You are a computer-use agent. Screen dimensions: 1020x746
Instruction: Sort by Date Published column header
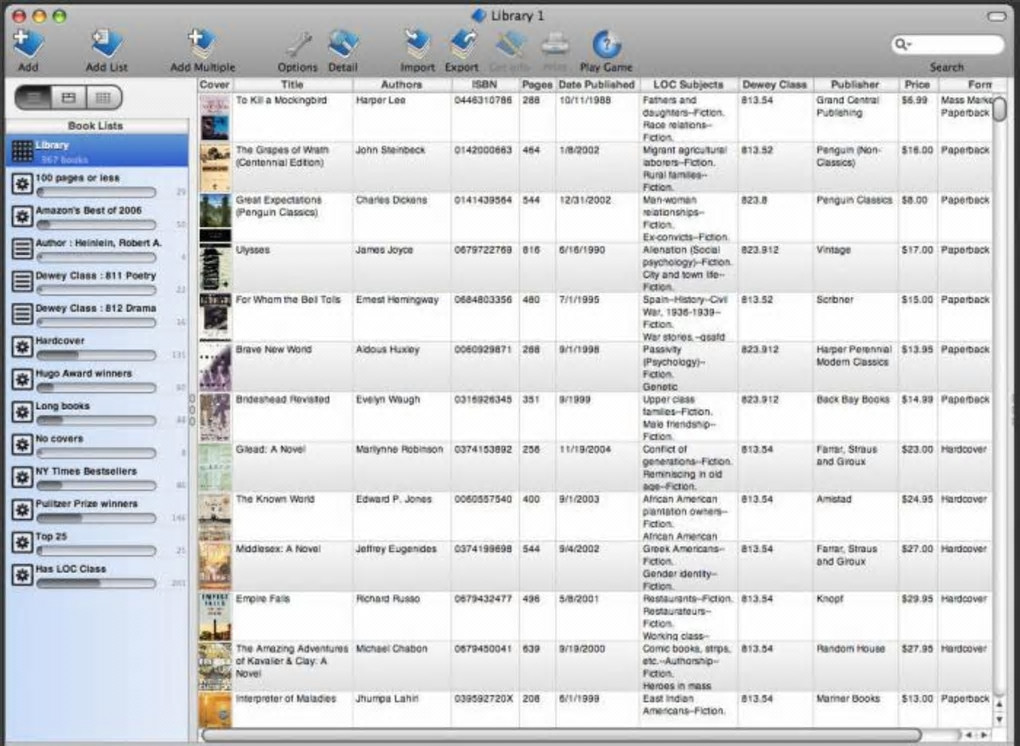coord(597,85)
